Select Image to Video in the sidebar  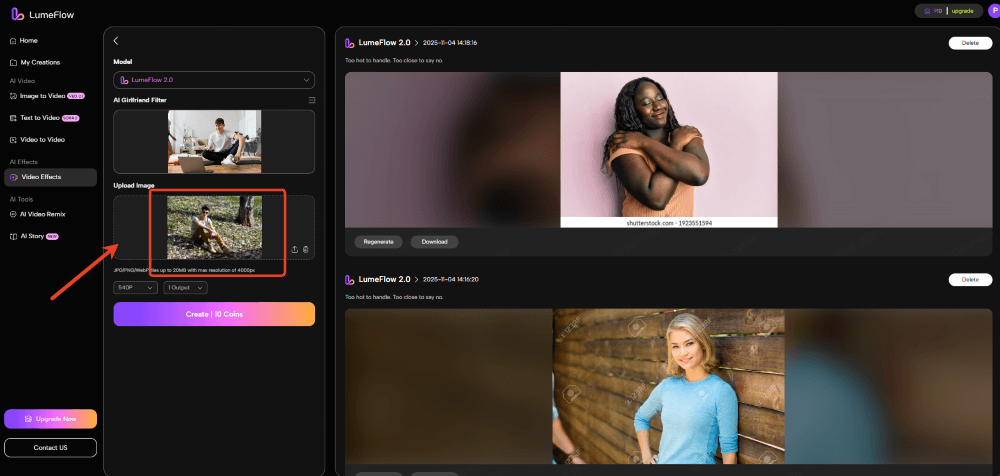pyautogui.click(x=44, y=96)
